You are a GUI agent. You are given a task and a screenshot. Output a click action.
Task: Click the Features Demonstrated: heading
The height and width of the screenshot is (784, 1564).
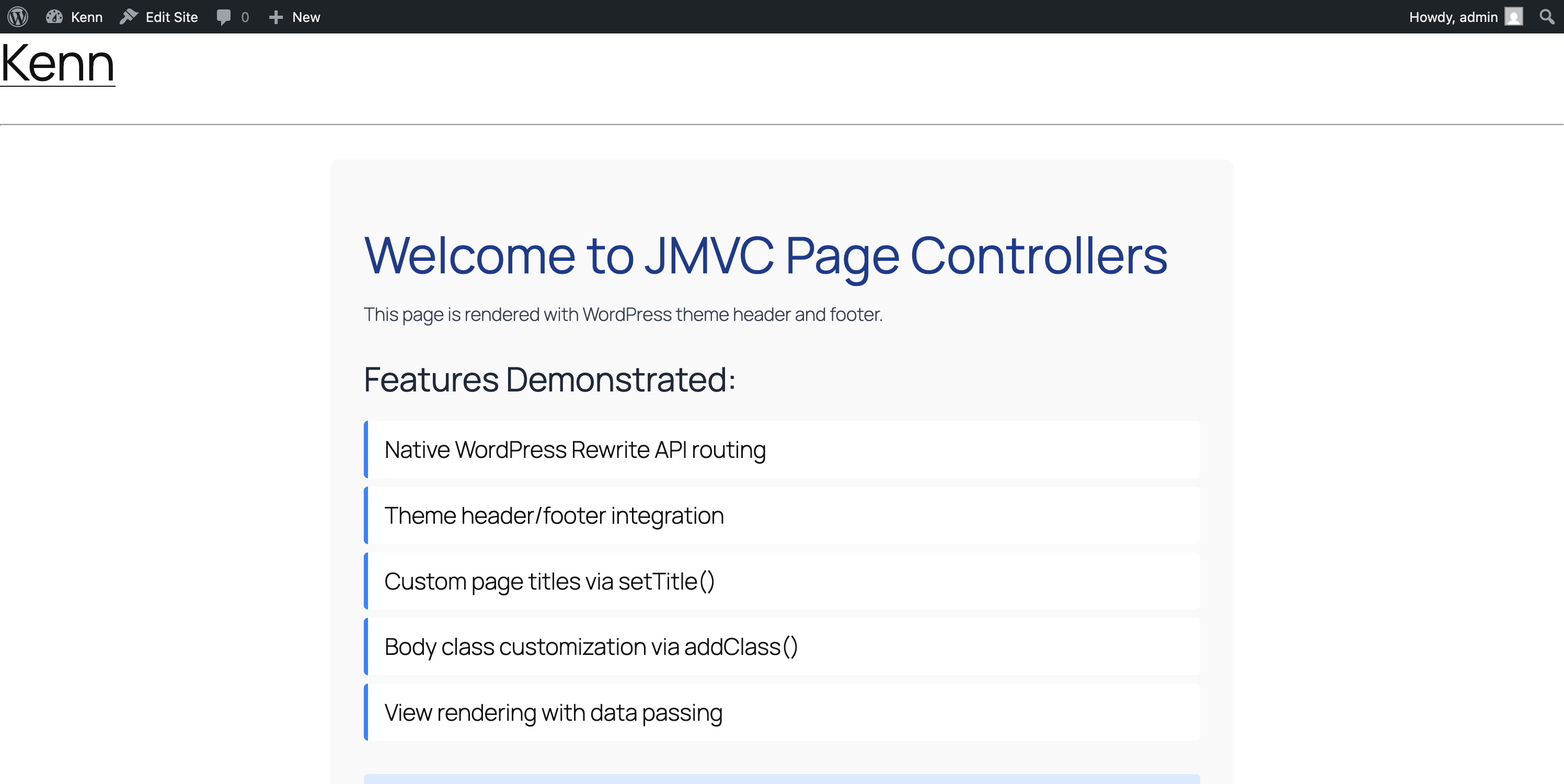coord(549,379)
